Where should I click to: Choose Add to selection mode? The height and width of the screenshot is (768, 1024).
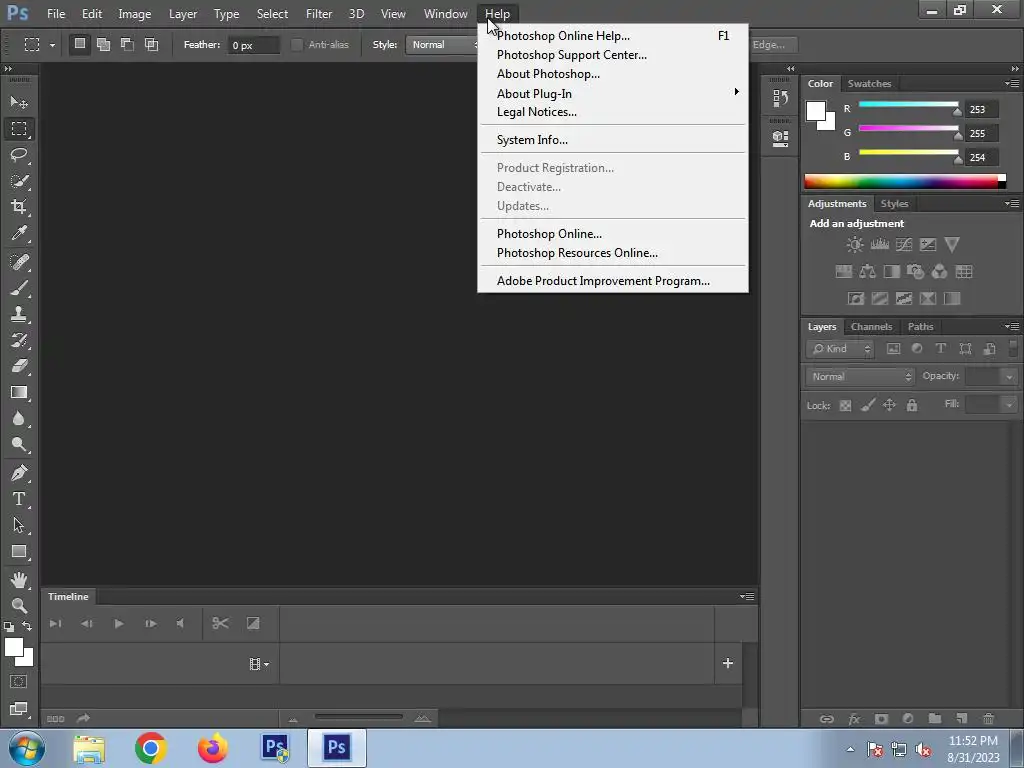pyautogui.click(x=103, y=44)
